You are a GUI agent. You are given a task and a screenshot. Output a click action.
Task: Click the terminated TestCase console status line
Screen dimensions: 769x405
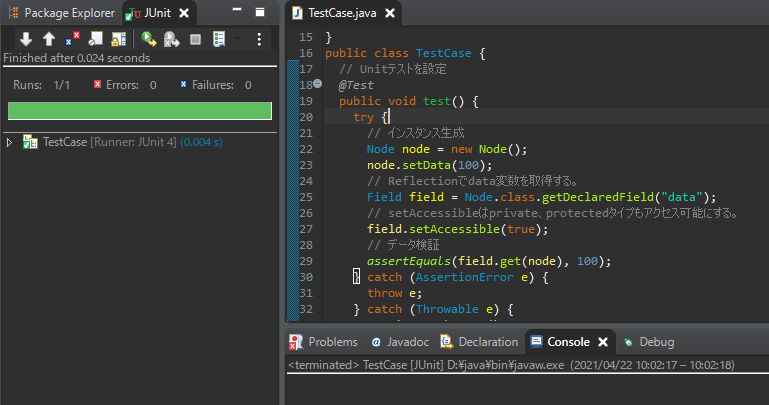click(511, 365)
